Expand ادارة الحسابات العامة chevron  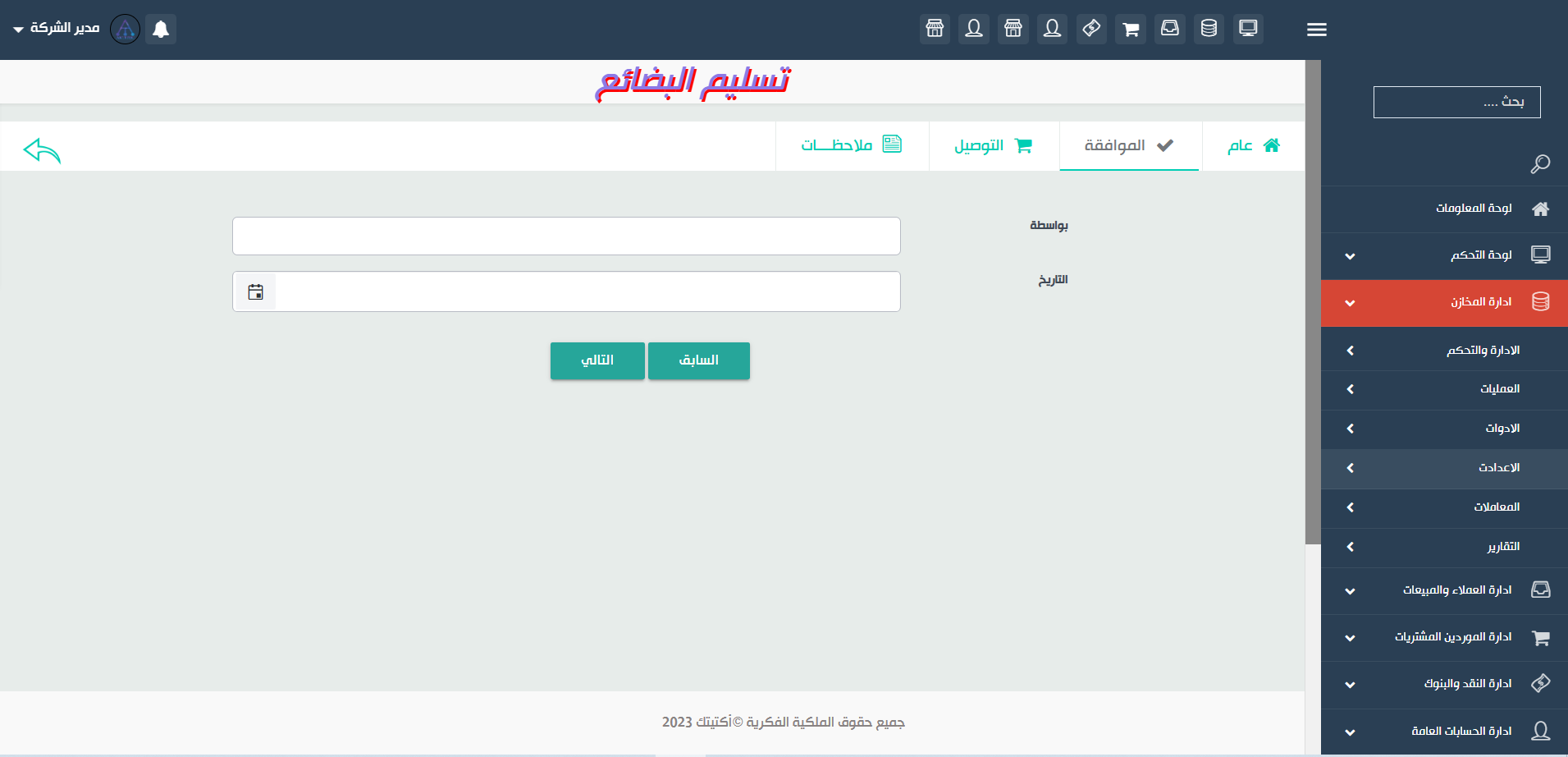click(1350, 732)
